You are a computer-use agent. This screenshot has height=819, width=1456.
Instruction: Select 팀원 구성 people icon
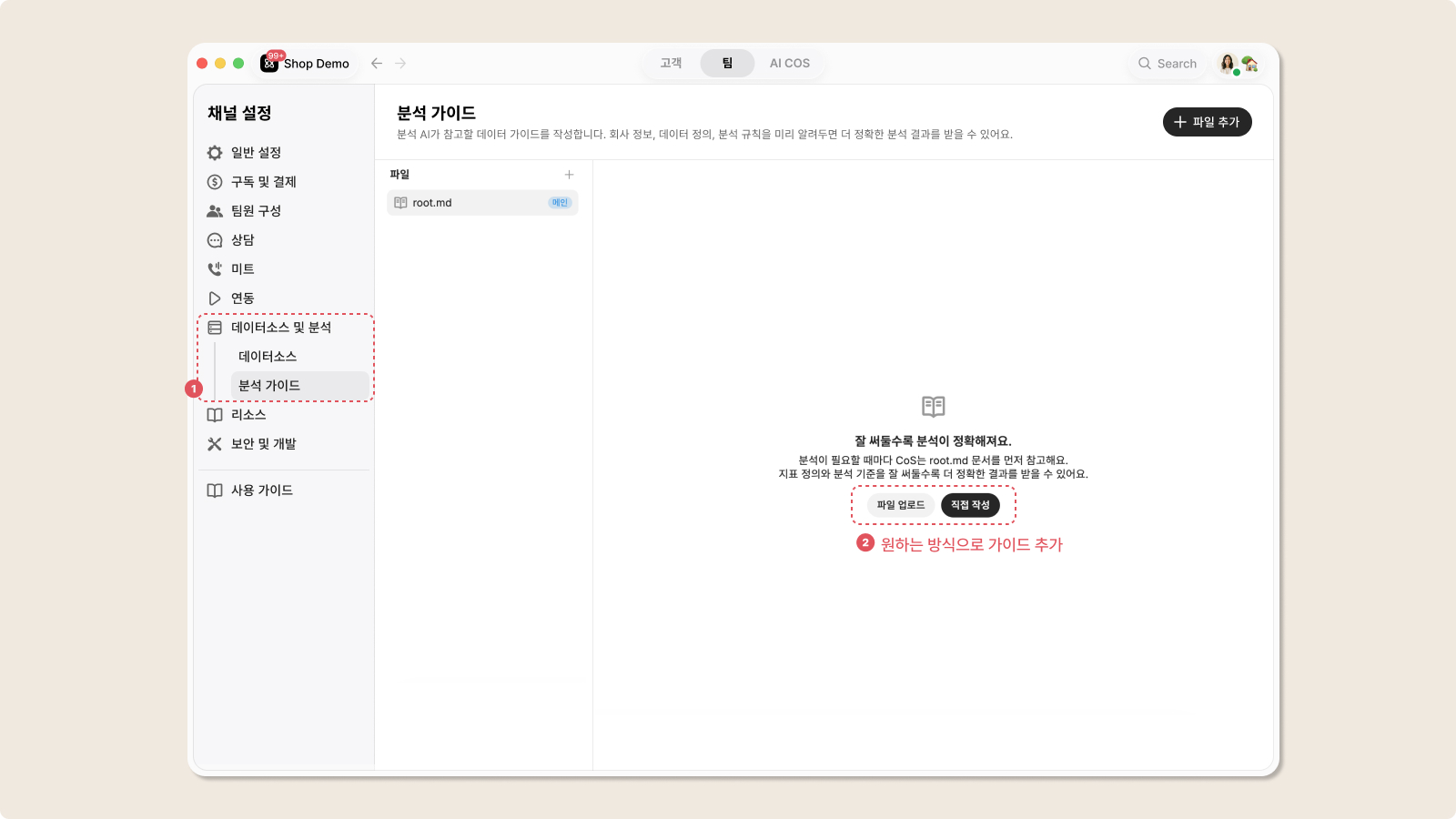tap(215, 211)
